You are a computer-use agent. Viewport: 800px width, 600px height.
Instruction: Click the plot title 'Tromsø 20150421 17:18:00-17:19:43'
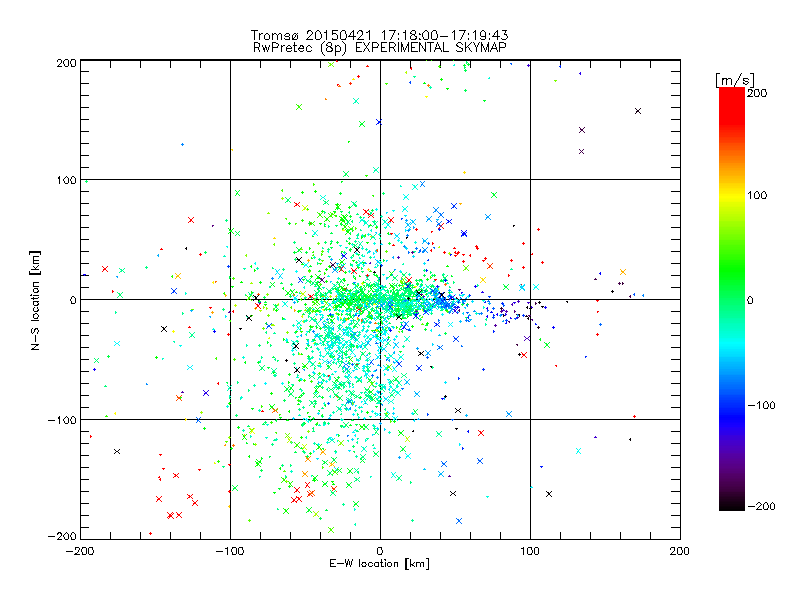point(379,35)
